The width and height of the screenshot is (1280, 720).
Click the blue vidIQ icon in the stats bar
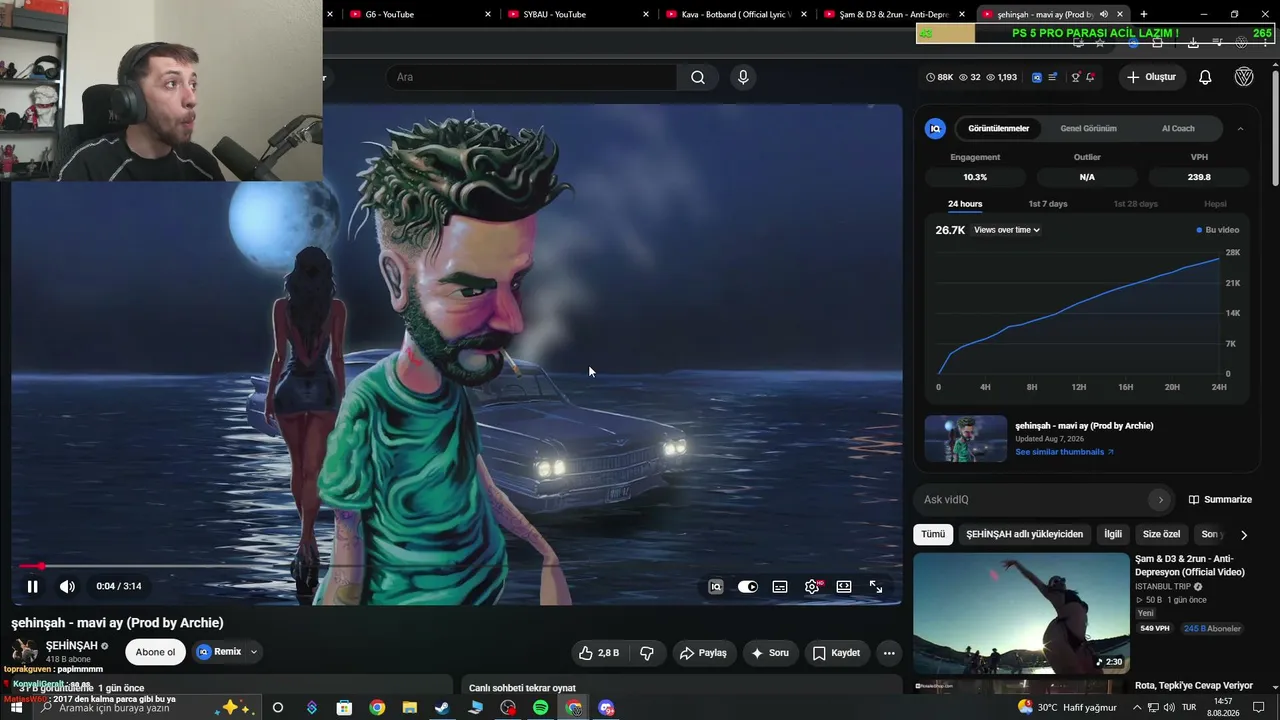pos(1037,77)
